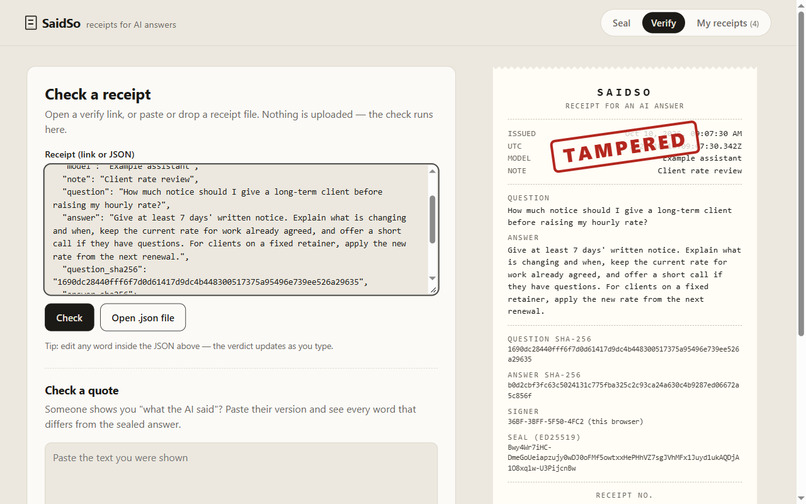Screen dimensions: 806x504
Task: Click the Open .json file button
Action: [x=143, y=317]
